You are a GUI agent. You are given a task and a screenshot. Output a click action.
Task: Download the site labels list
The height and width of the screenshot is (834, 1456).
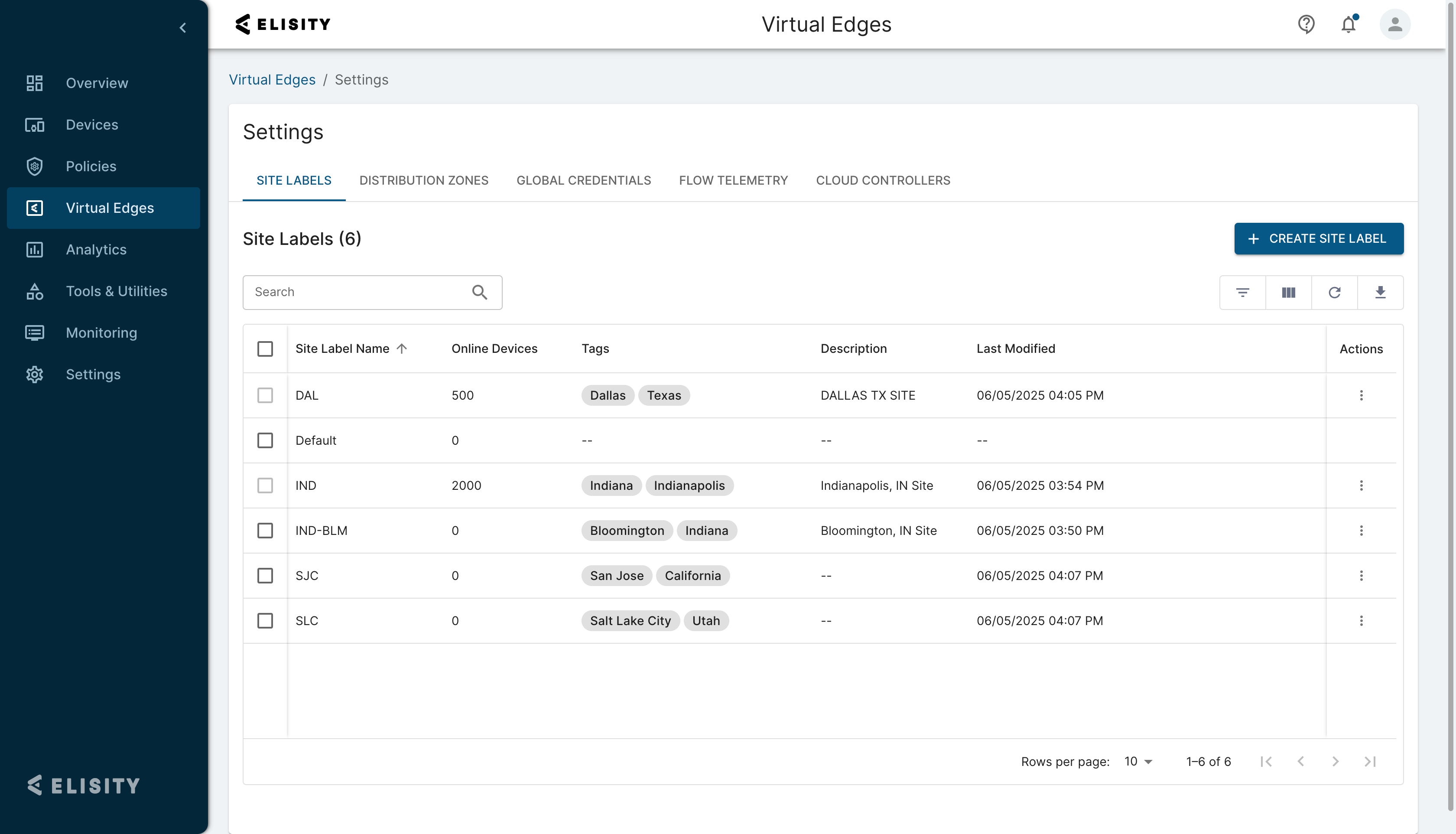coord(1380,293)
